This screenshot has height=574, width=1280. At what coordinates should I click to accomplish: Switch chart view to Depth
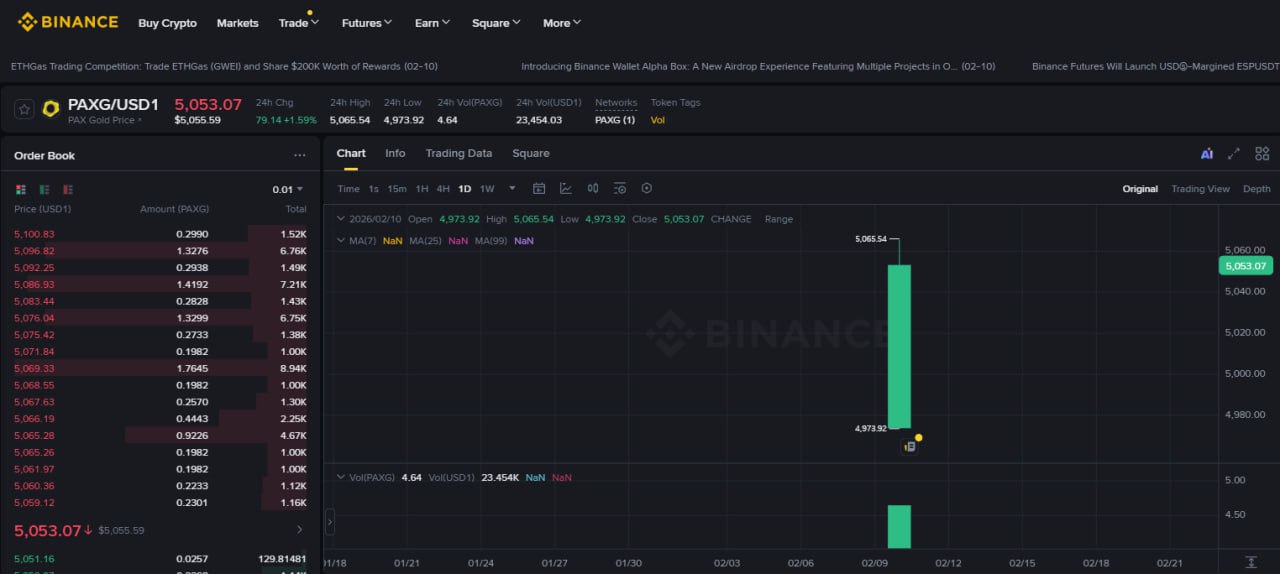click(1256, 189)
